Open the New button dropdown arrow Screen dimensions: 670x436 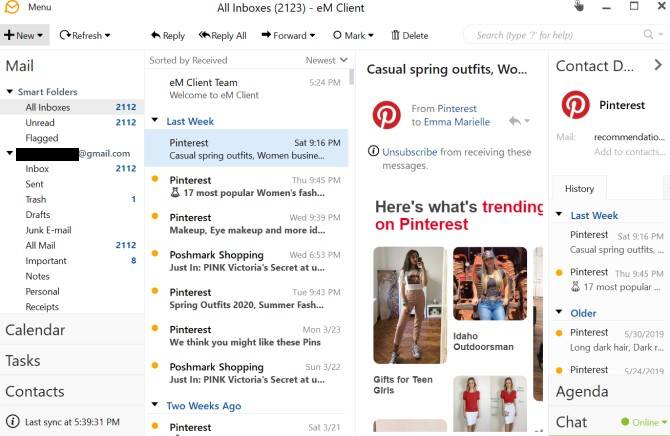coord(40,36)
